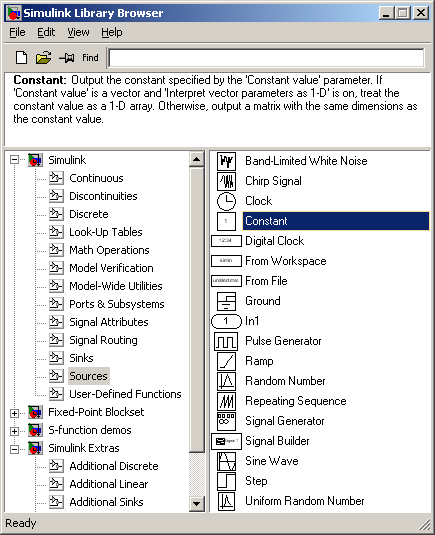The height and width of the screenshot is (535, 435).
Task: Select the Continuous library
Action: [x=96, y=178]
